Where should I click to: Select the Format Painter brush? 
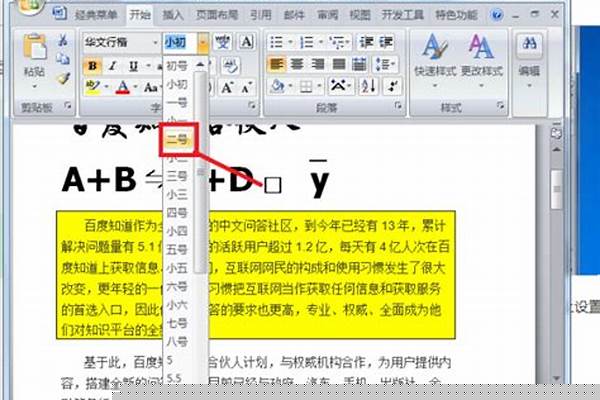point(63,78)
